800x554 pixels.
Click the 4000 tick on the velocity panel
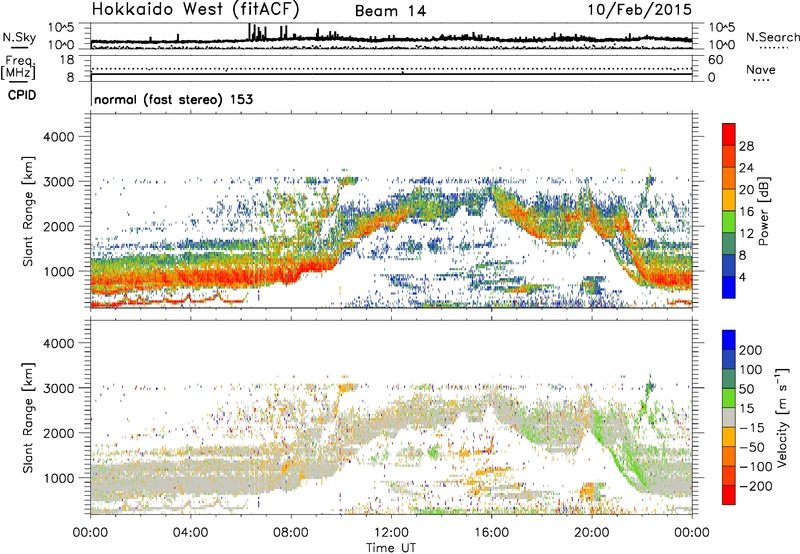pyautogui.click(x=59, y=343)
